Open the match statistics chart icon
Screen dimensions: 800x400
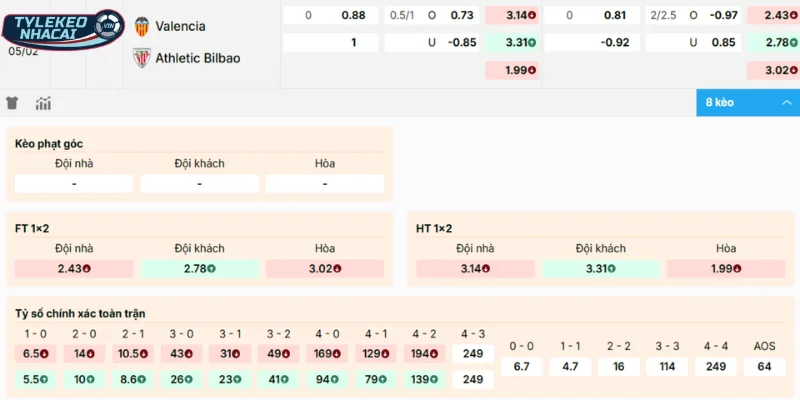(43, 103)
